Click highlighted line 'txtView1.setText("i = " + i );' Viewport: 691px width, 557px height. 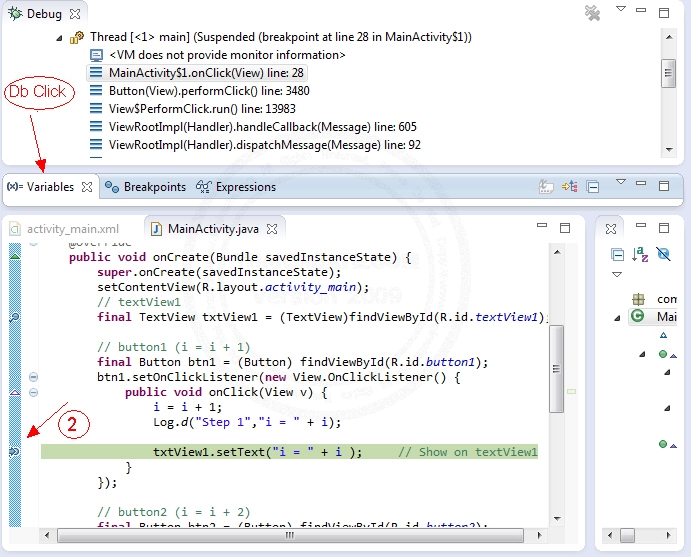(x=289, y=452)
